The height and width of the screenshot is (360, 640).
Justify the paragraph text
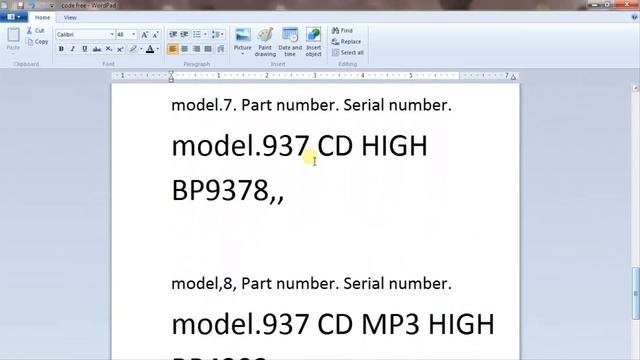pos(208,49)
